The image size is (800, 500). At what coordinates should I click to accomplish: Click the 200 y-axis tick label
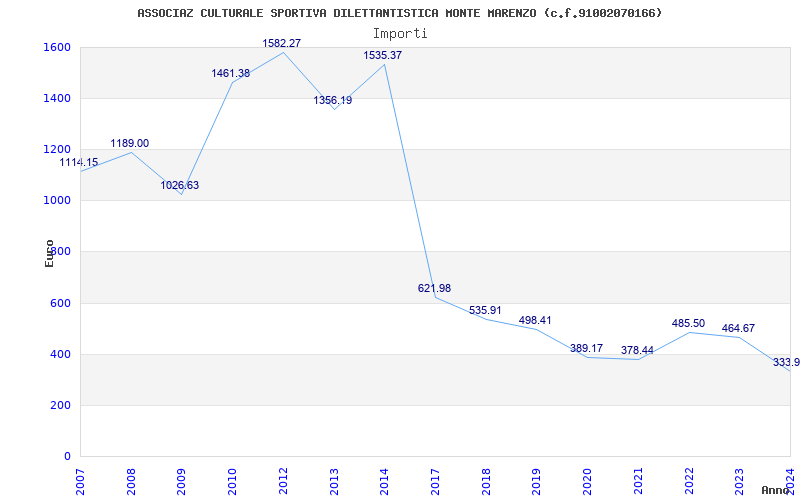pyautogui.click(x=59, y=406)
